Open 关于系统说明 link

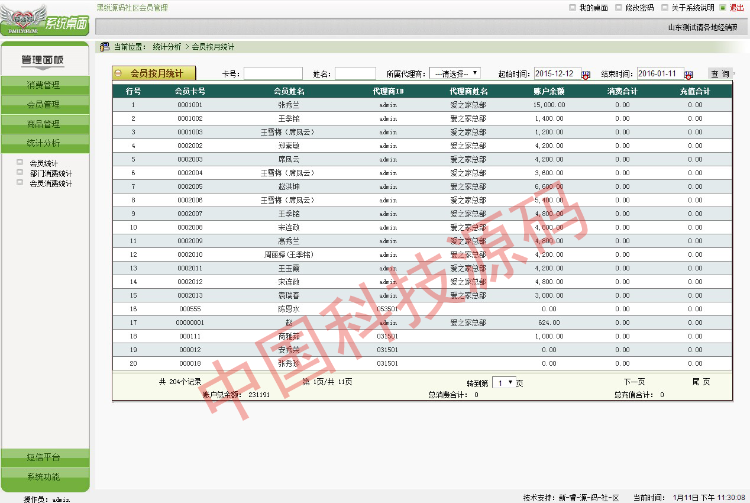tap(693, 8)
